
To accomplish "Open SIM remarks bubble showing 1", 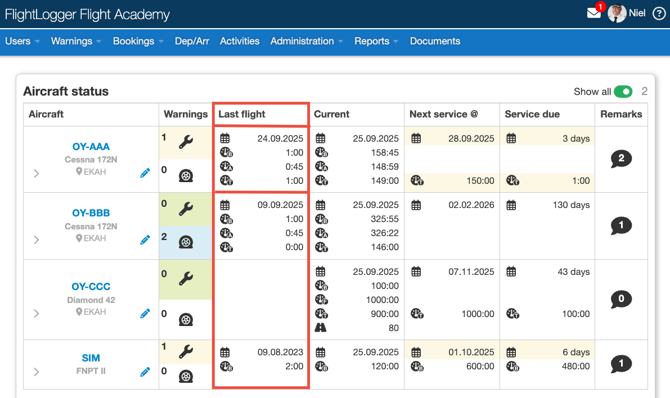I will tap(621, 364).
